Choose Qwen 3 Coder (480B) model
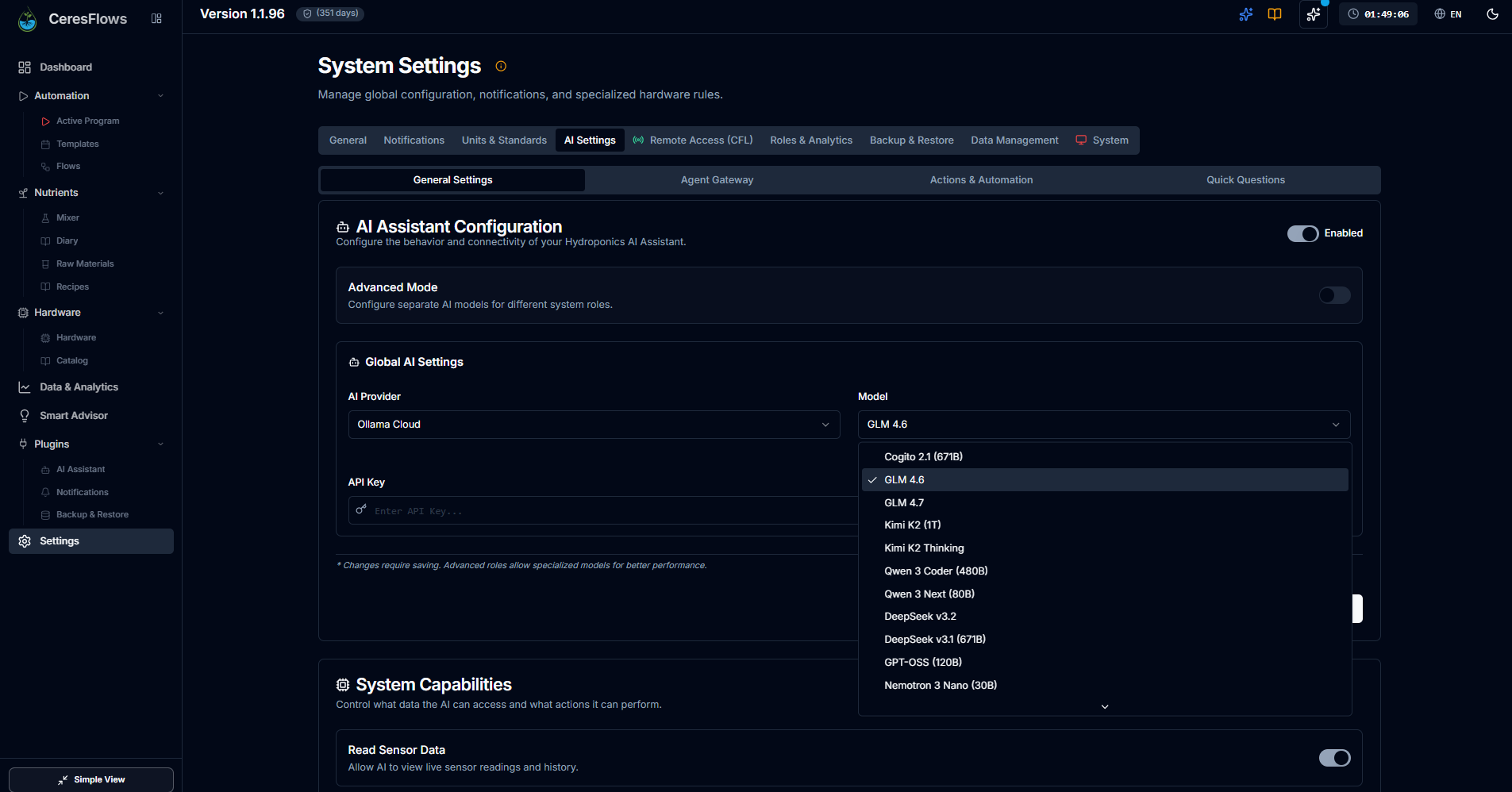Image resolution: width=1512 pixels, height=792 pixels. tap(1105, 571)
